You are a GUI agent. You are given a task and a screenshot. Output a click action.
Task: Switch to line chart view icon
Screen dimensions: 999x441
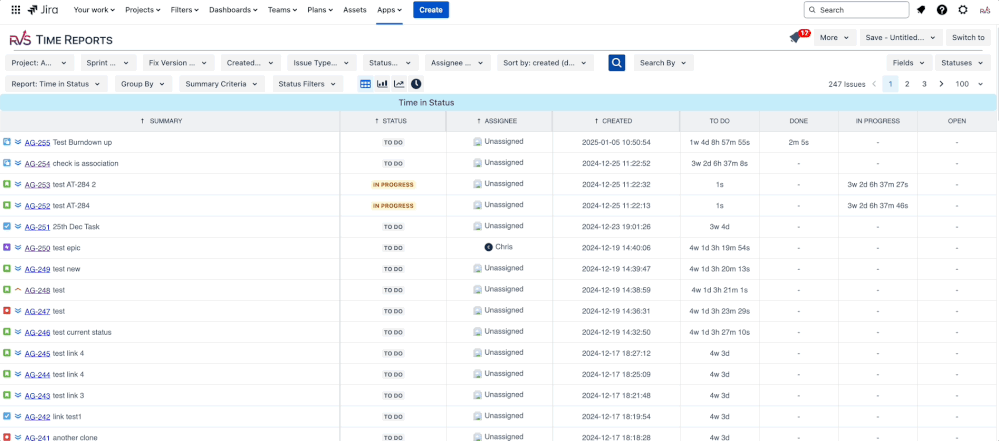point(399,84)
